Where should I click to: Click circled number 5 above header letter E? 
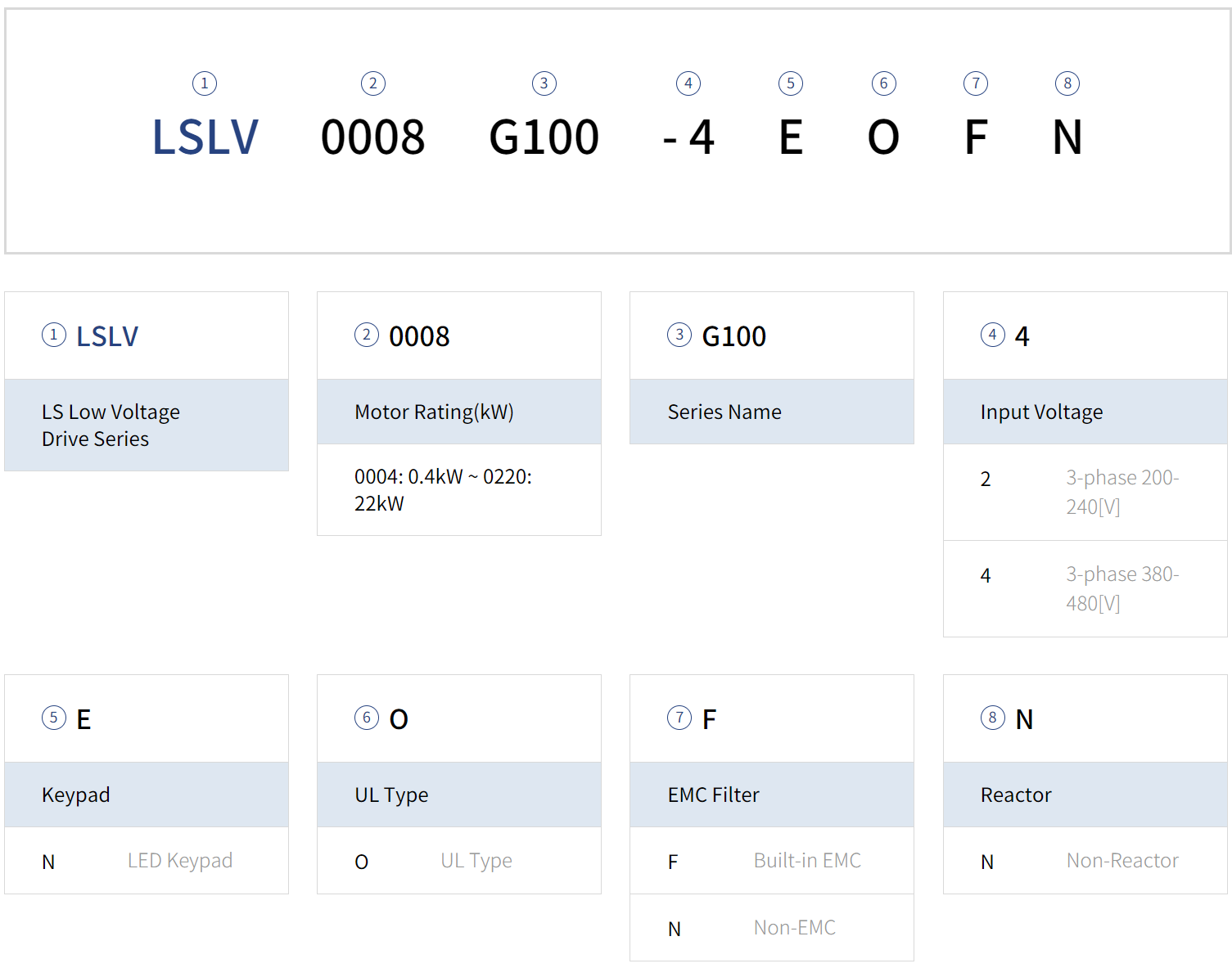(x=791, y=83)
